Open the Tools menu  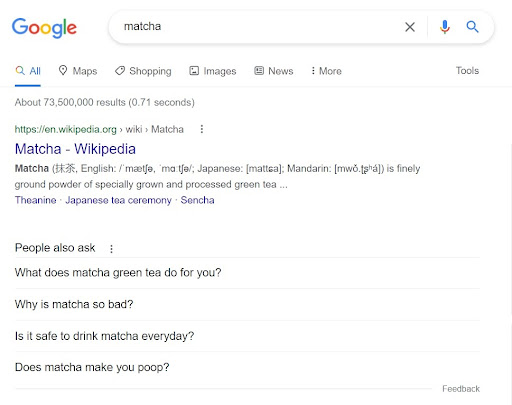(x=467, y=70)
